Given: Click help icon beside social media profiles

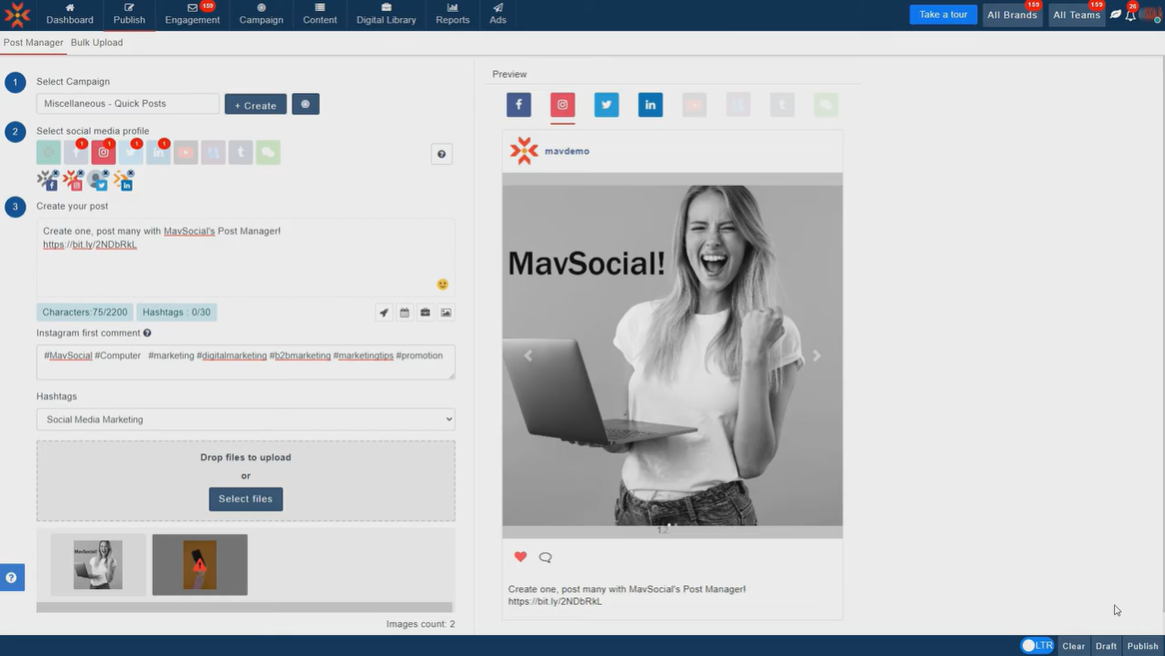Looking at the screenshot, I should coord(441,154).
